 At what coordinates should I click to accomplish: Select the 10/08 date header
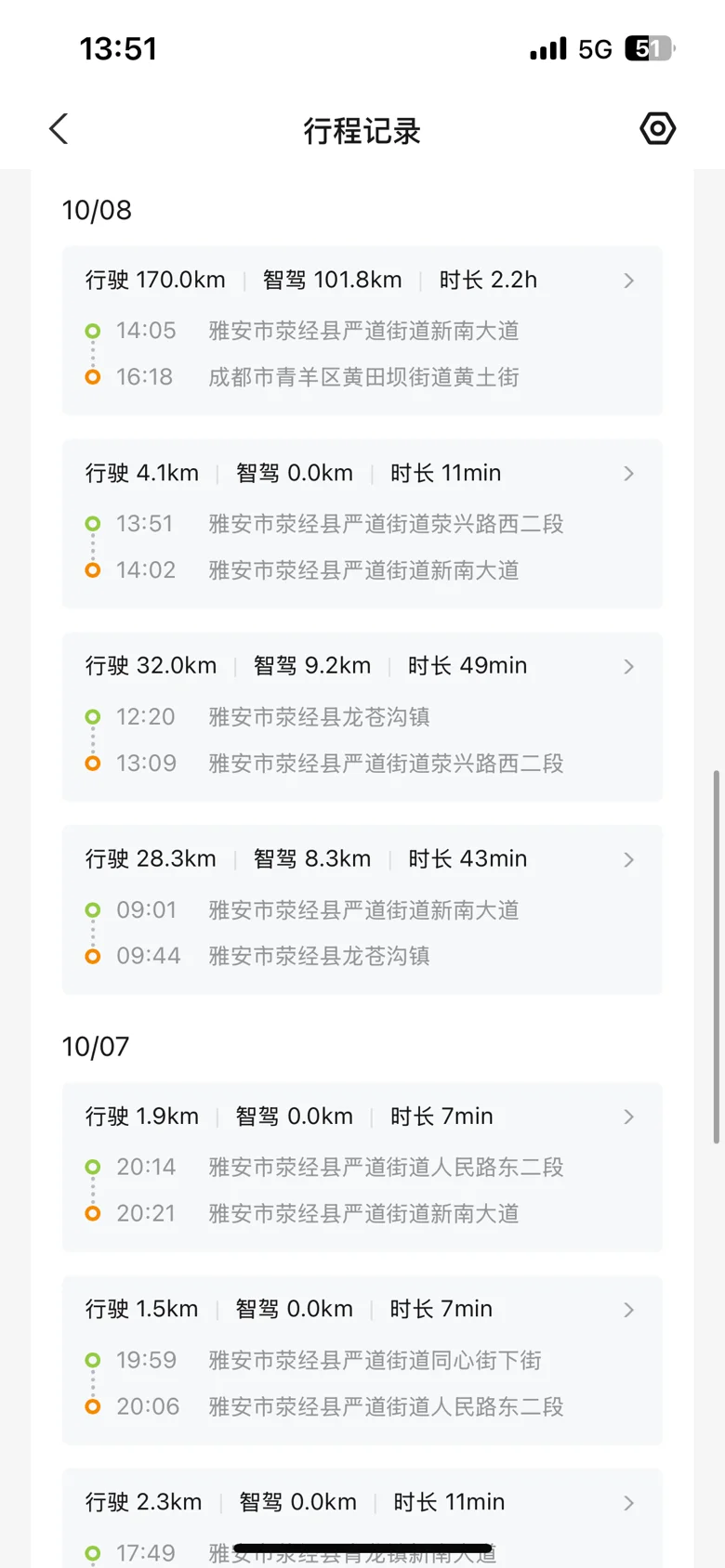pyautogui.click(x=97, y=211)
